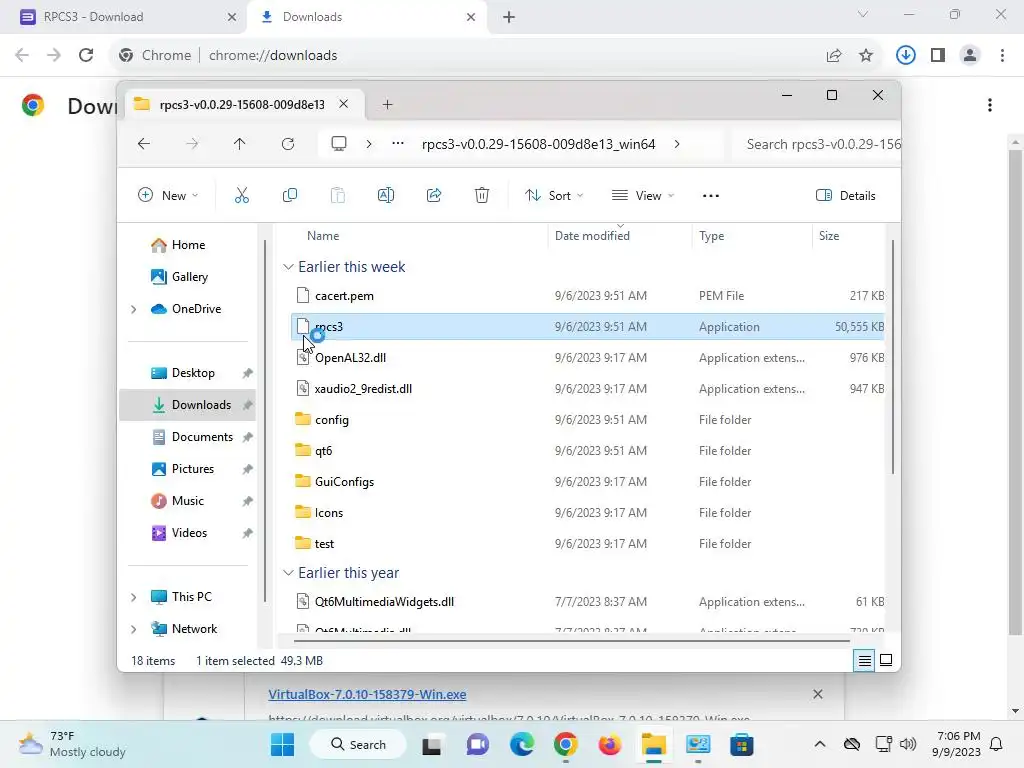Click the Explorer Back arrow

[144, 144]
